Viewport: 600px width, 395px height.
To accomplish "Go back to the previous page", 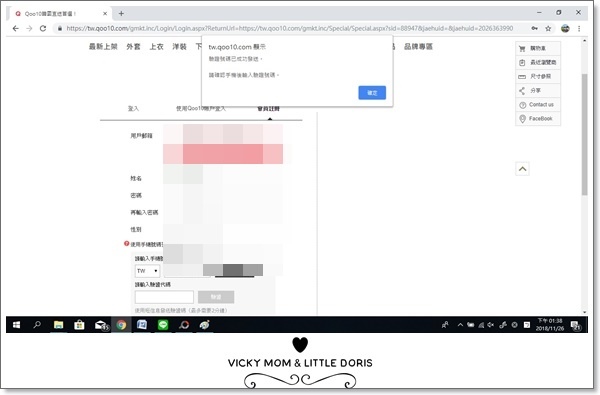I will [x=15, y=28].
